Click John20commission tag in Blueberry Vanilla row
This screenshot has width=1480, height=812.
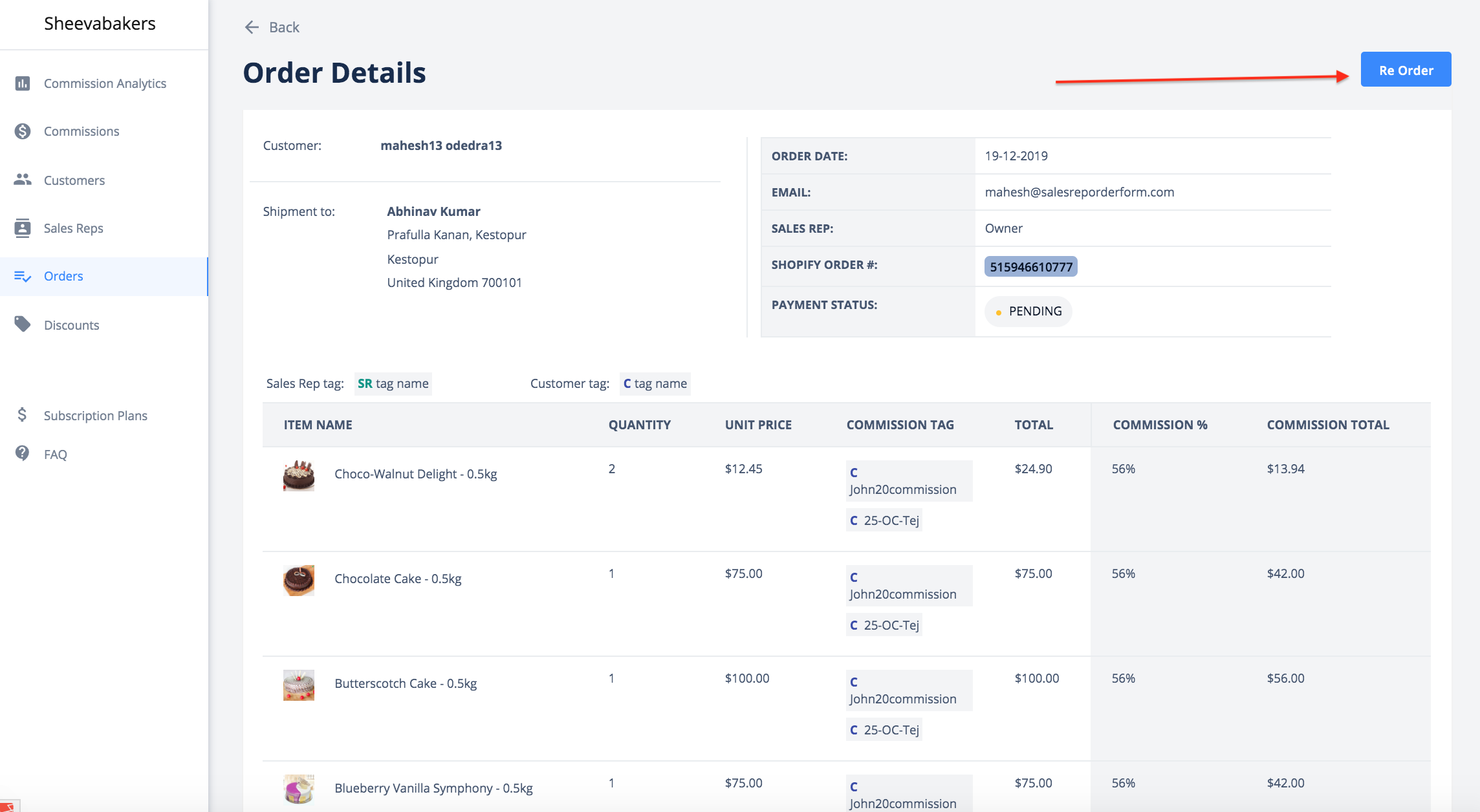[x=909, y=793]
